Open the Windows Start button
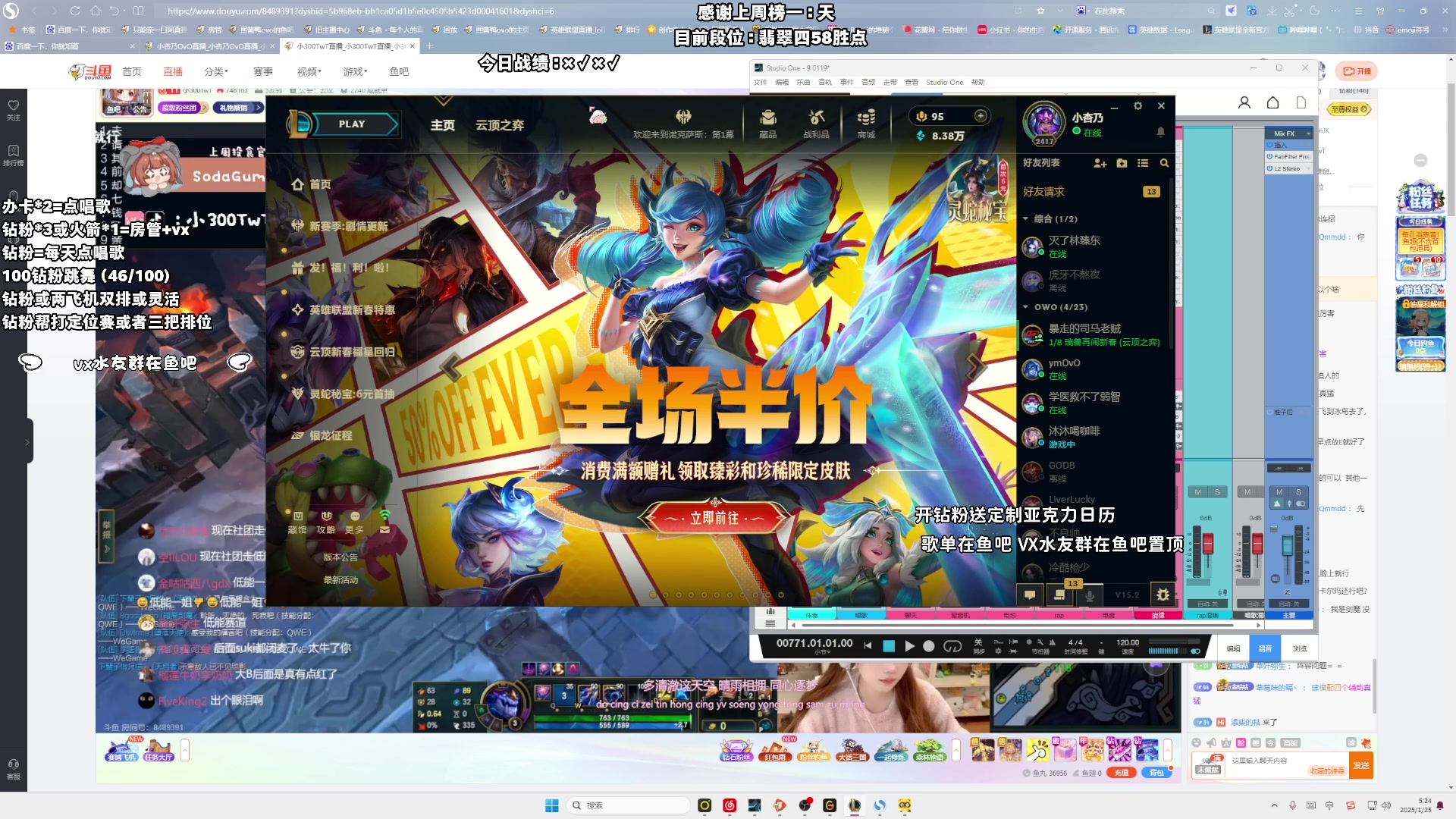Image resolution: width=1456 pixels, height=819 pixels. (x=552, y=805)
